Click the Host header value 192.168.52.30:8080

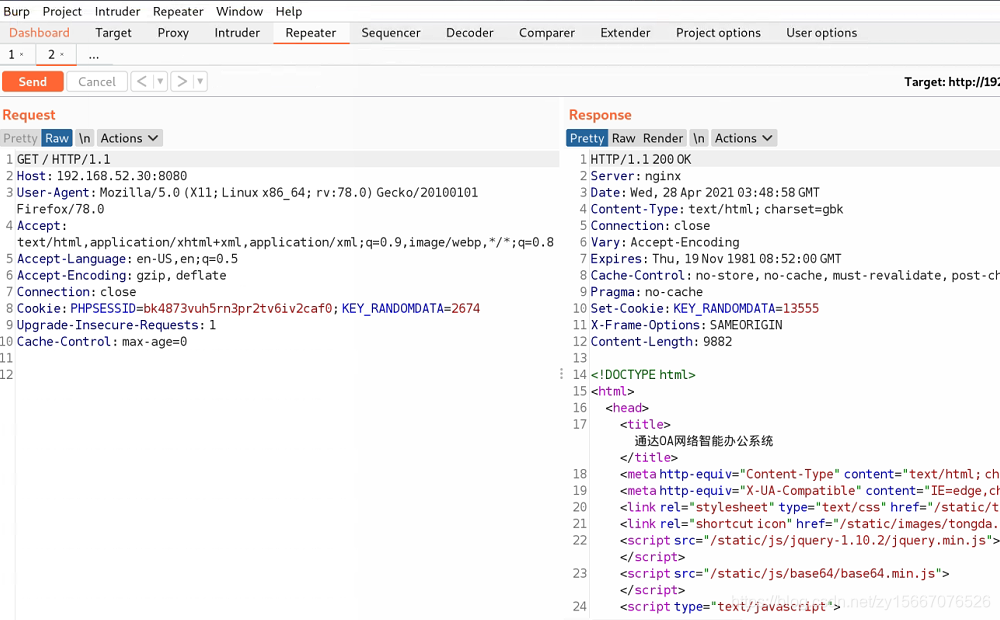coord(122,175)
